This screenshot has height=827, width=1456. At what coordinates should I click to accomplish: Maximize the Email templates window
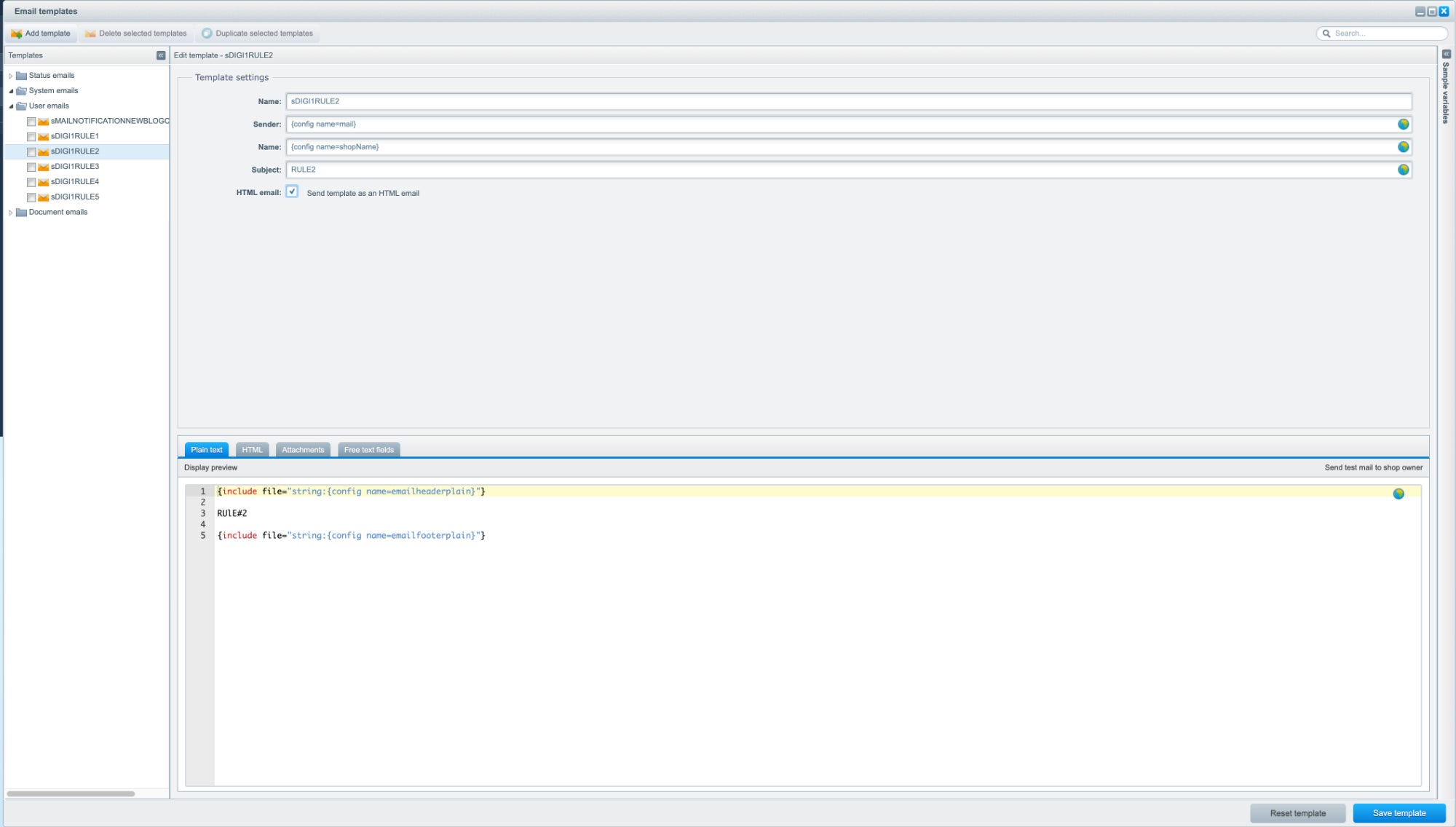coord(1432,12)
